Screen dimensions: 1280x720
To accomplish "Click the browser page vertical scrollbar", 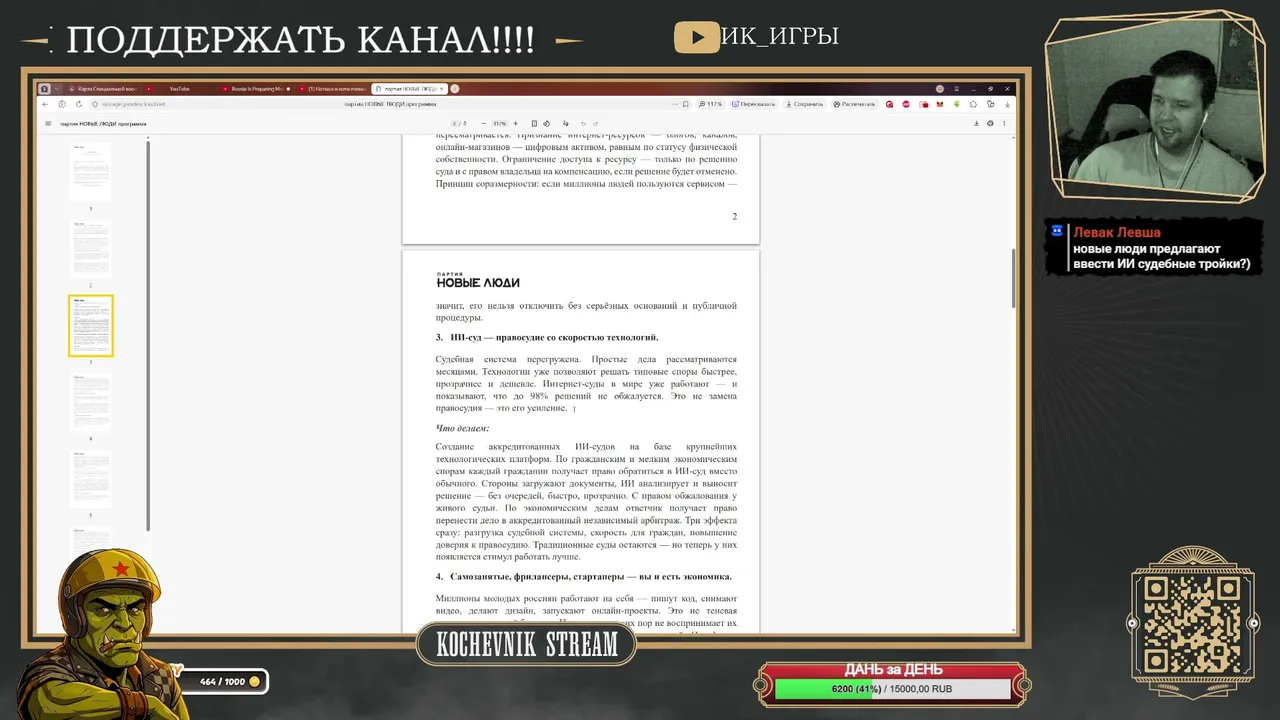I will (1012, 278).
